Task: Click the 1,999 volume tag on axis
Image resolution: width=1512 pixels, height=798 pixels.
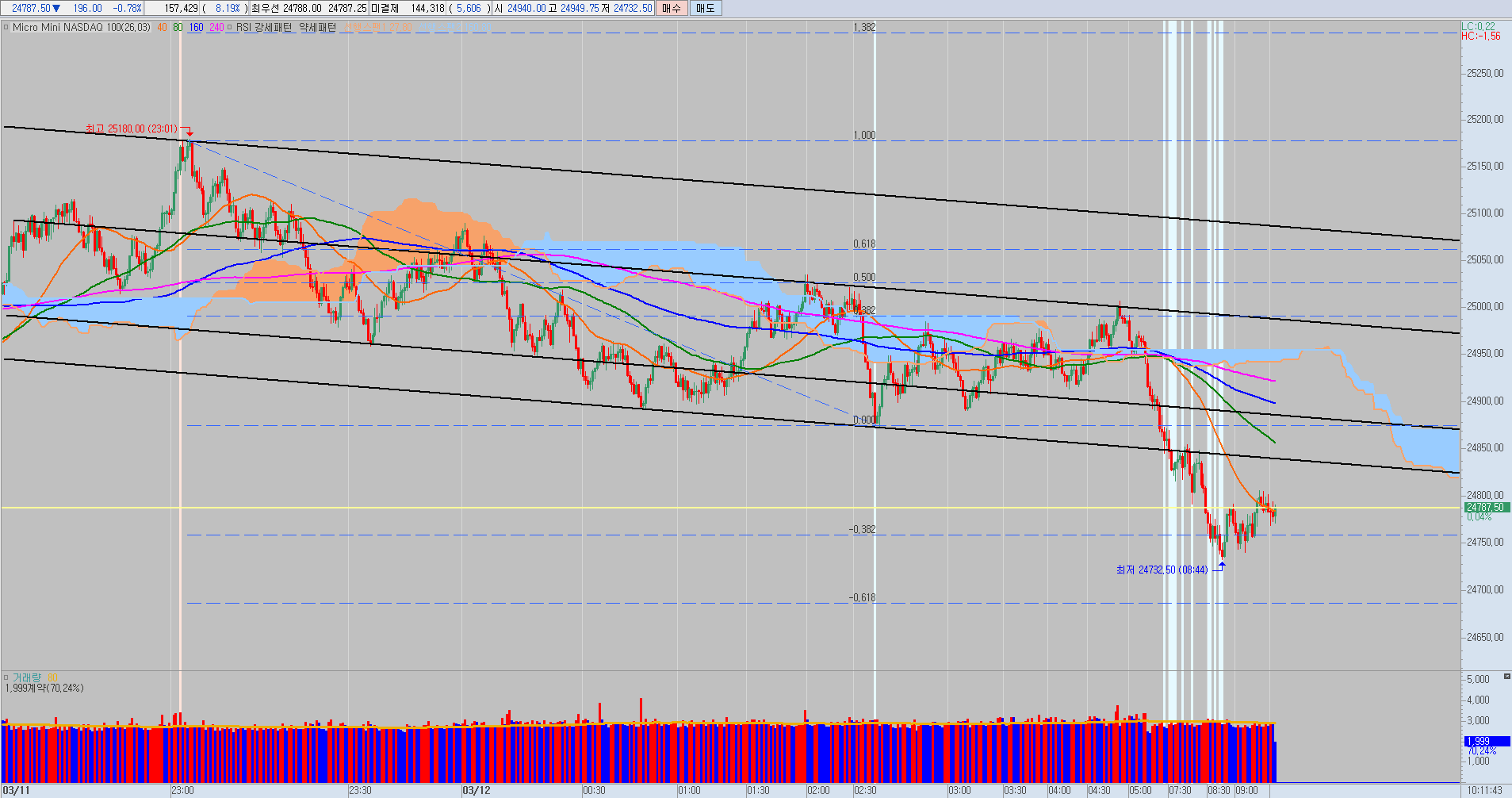Action: (x=1486, y=741)
